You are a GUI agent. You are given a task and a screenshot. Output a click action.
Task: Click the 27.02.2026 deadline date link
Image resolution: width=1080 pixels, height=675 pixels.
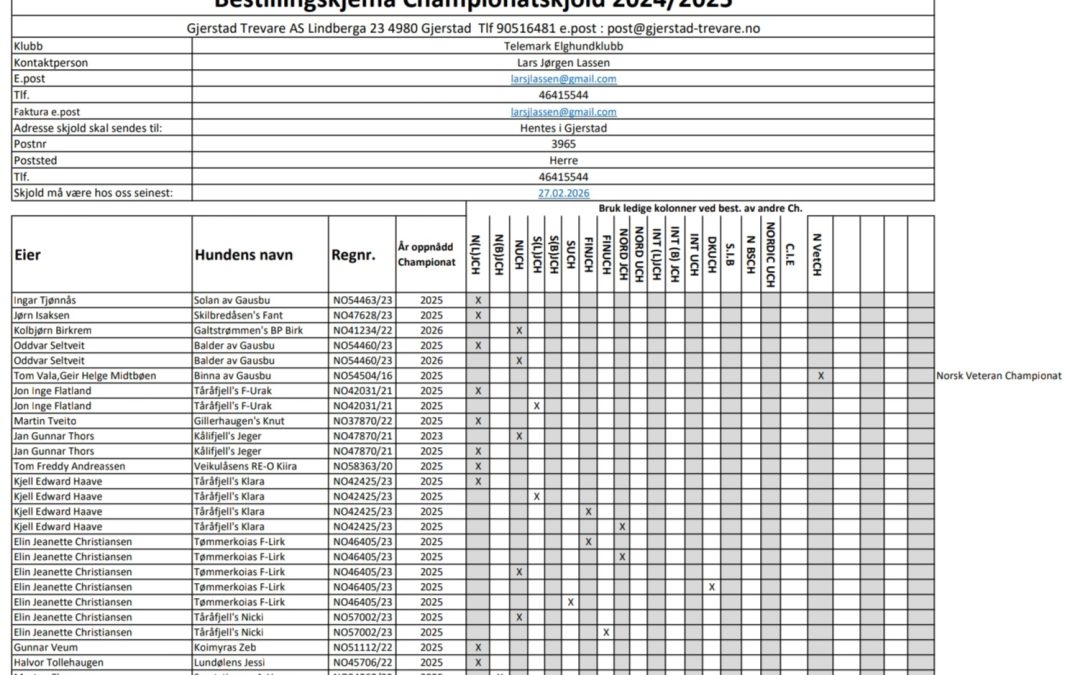(563, 194)
